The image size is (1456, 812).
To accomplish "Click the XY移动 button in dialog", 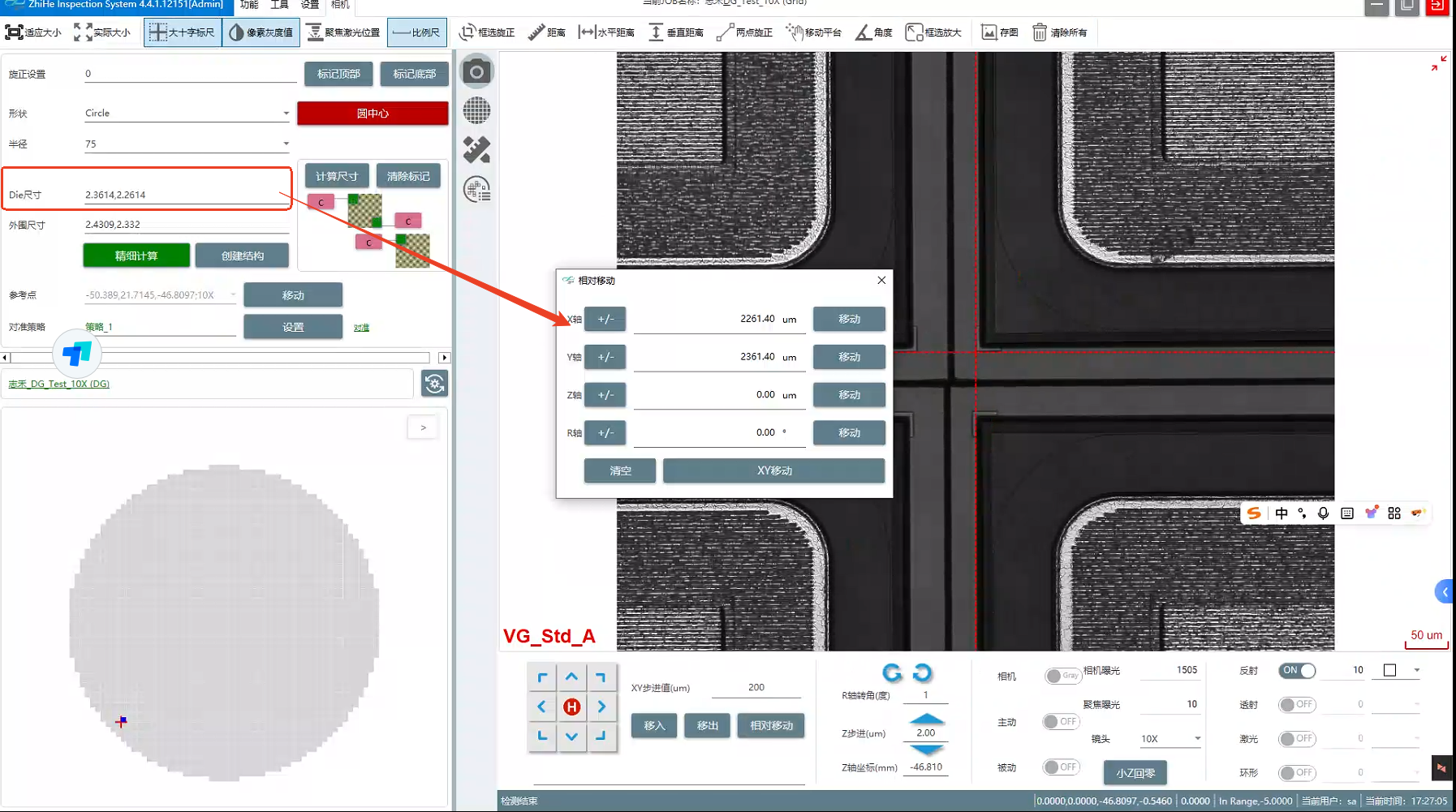I will tap(773, 470).
